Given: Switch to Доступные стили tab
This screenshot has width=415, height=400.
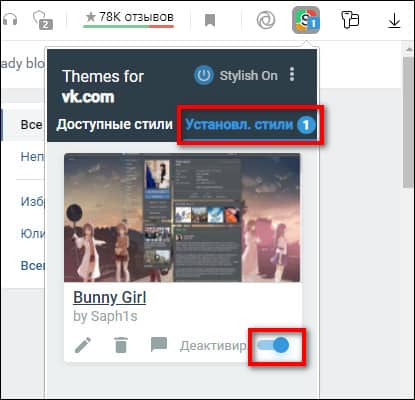Looking at the screenshot, I should point(114,124).
